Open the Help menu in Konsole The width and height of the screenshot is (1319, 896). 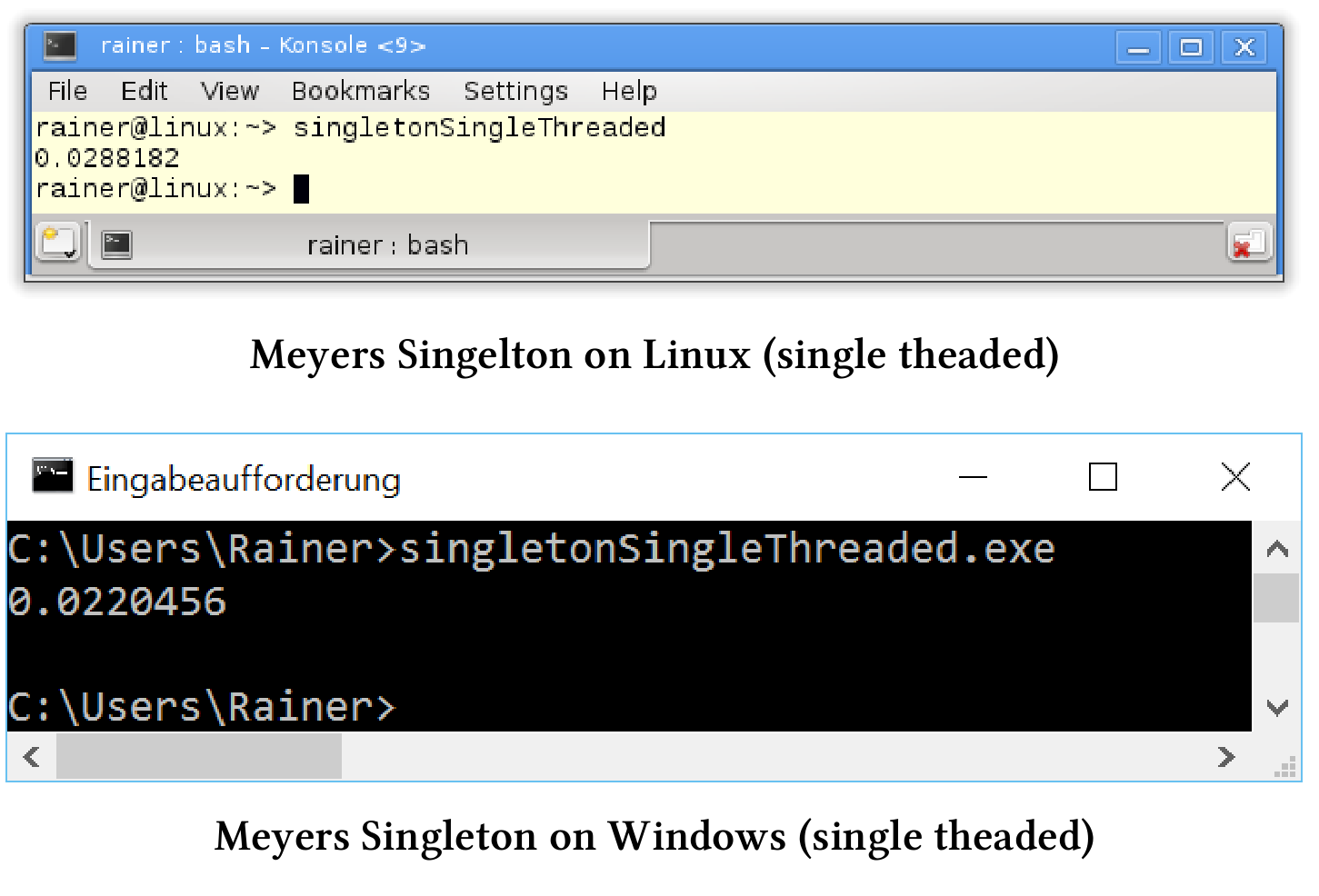coord(629,91)
